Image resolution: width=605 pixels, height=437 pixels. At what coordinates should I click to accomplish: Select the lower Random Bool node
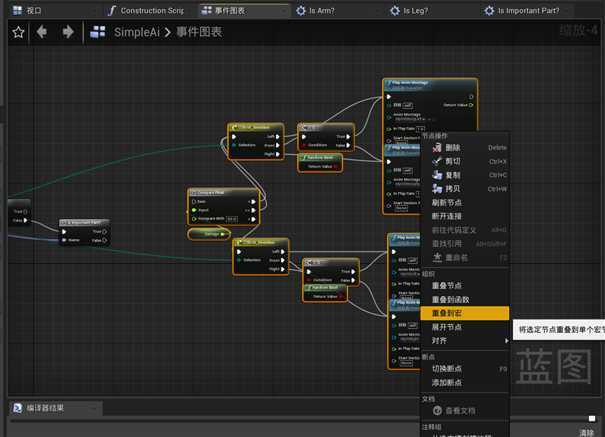point(325,292)
